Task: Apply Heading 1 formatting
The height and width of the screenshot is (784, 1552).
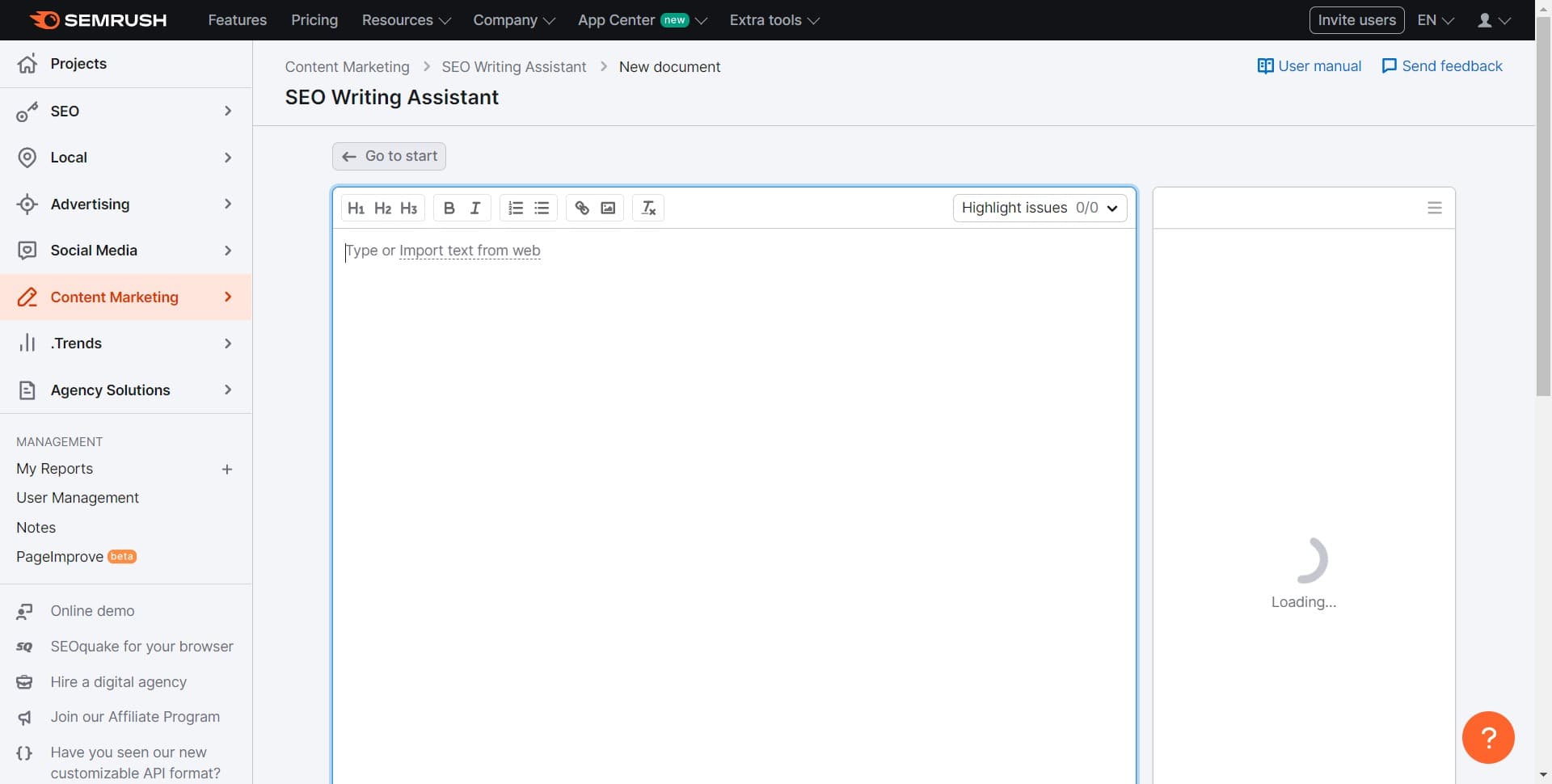Action: pos(356,209)
